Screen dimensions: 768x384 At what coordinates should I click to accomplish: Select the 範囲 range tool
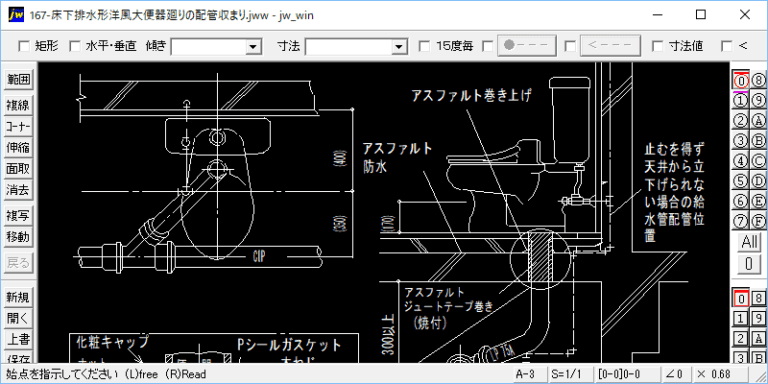[x=18, y=79]
